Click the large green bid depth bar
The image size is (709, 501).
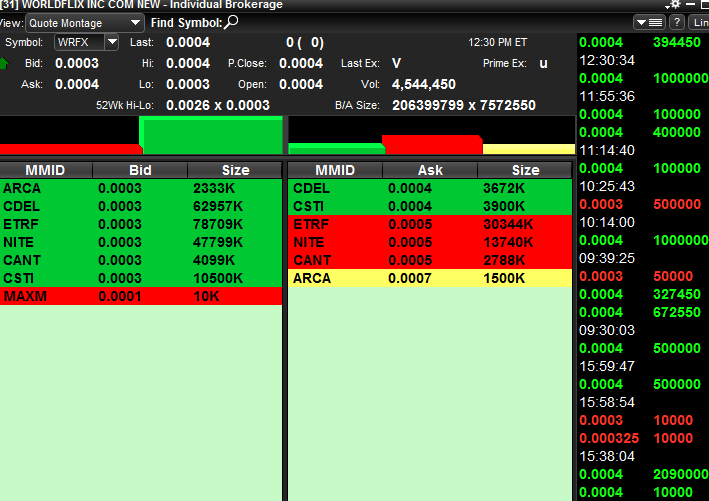211,135
